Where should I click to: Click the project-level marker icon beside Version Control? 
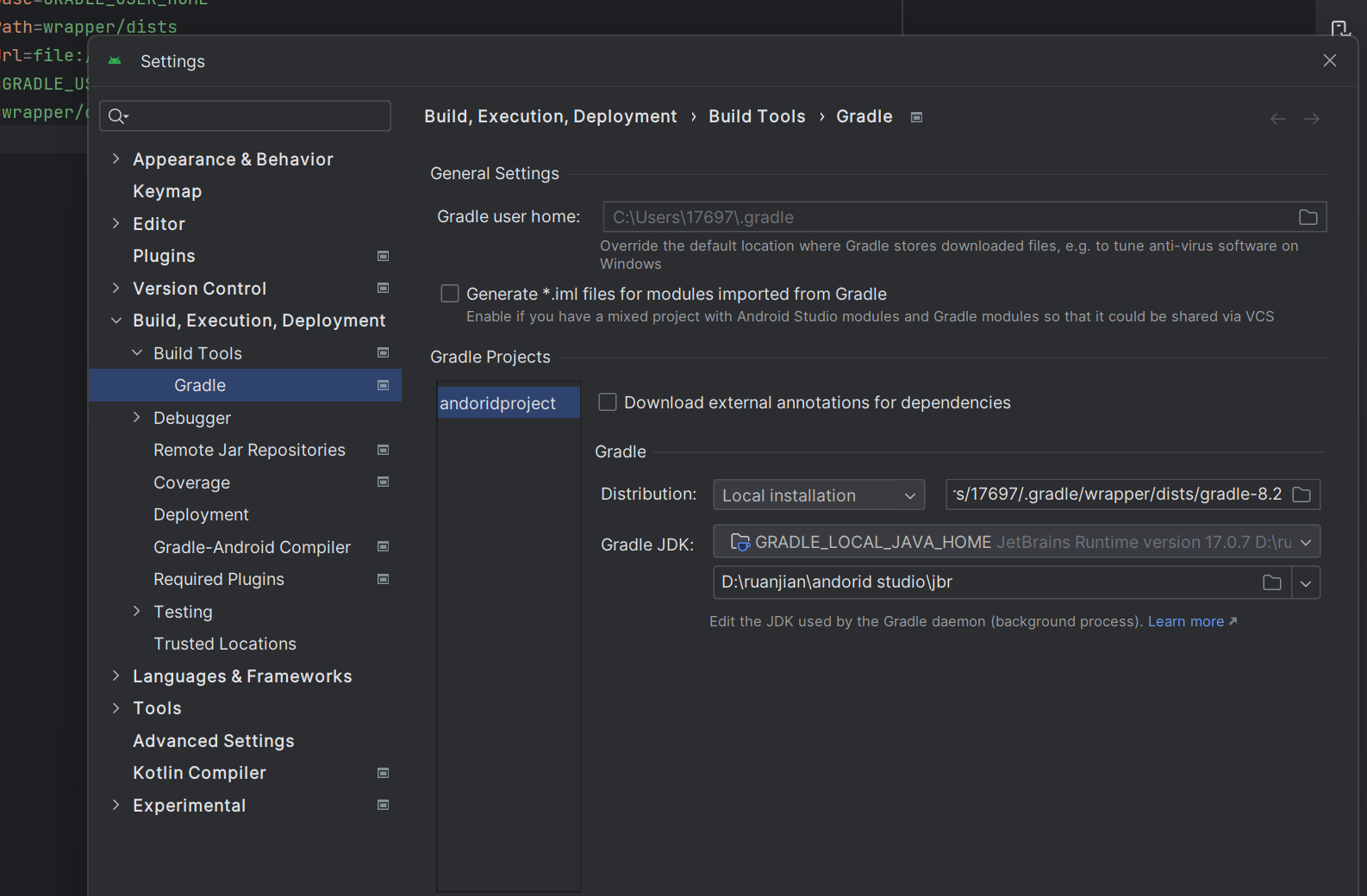(384, 288)
